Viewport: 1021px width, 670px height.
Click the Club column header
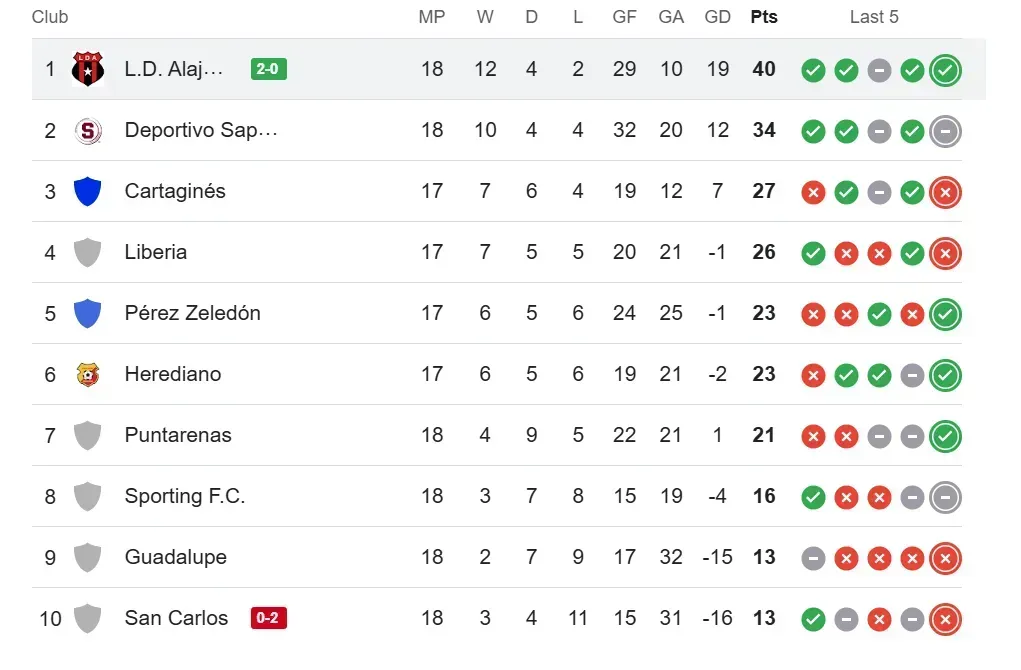coord(50,17)
